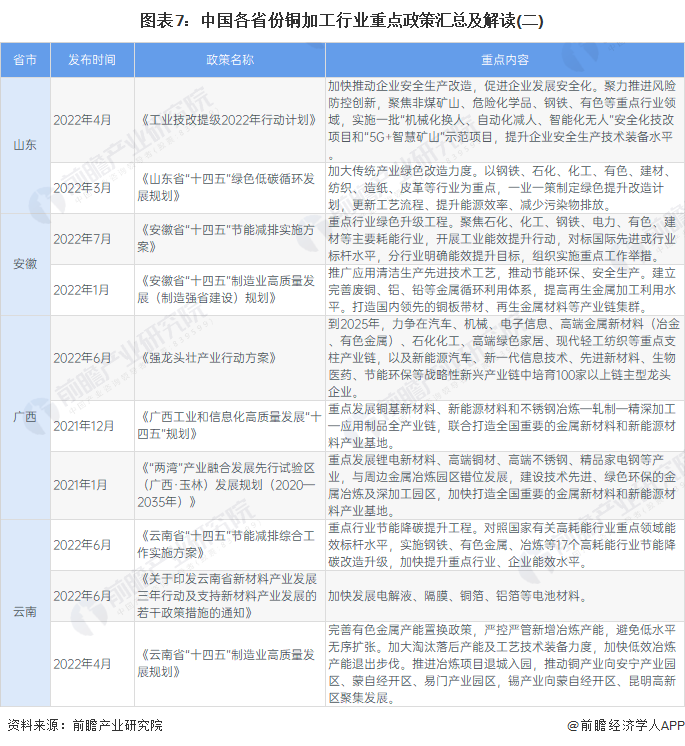Click the content cell 加快发展电解液、隔膜、铜箔
This screenshot has height=746, width=685.
(x=505, y=596)
